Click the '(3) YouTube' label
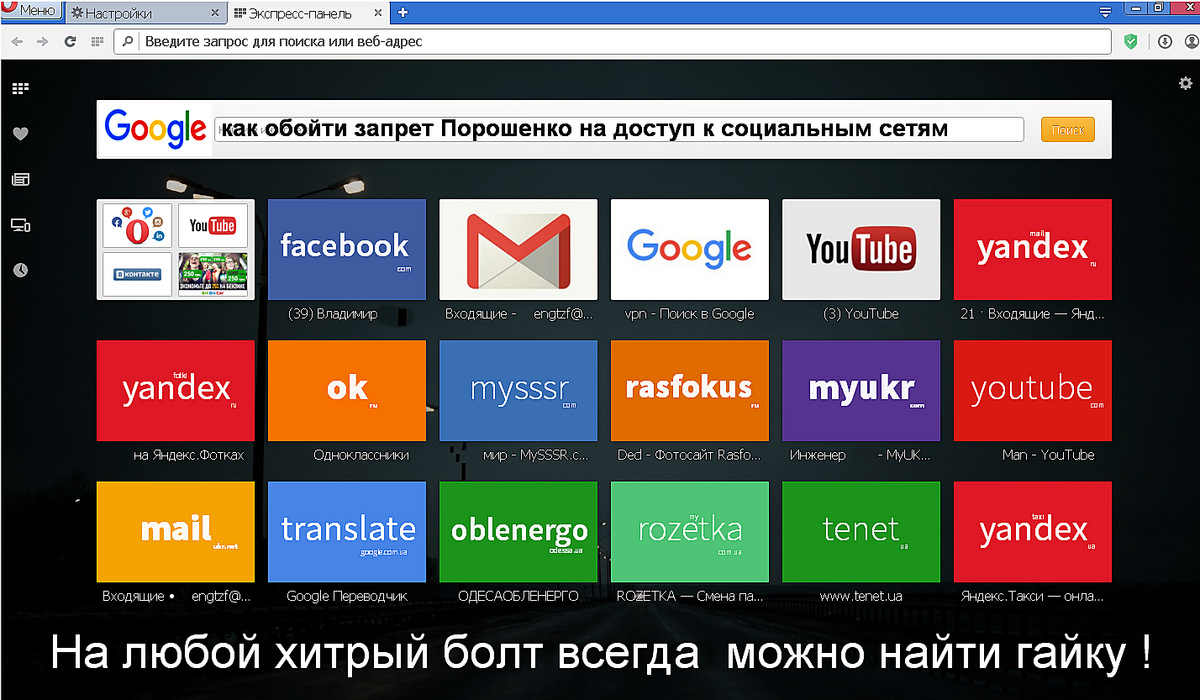Viewport: 1200px width, 700px height. coord(861,313)
